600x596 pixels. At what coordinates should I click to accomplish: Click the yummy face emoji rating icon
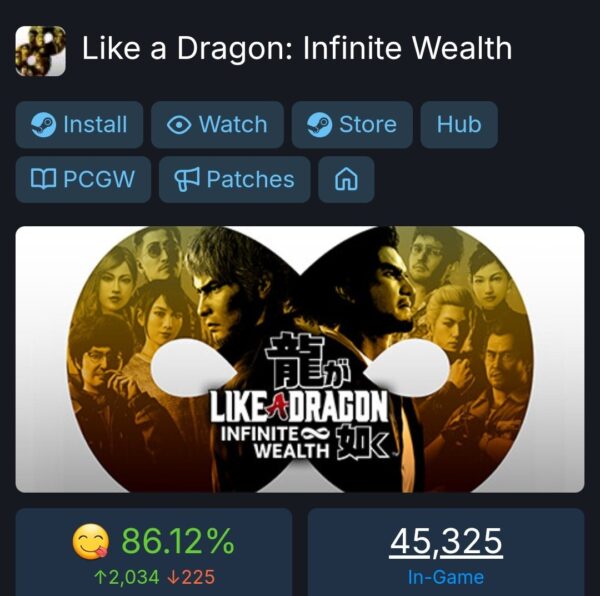tap(91, 542)
